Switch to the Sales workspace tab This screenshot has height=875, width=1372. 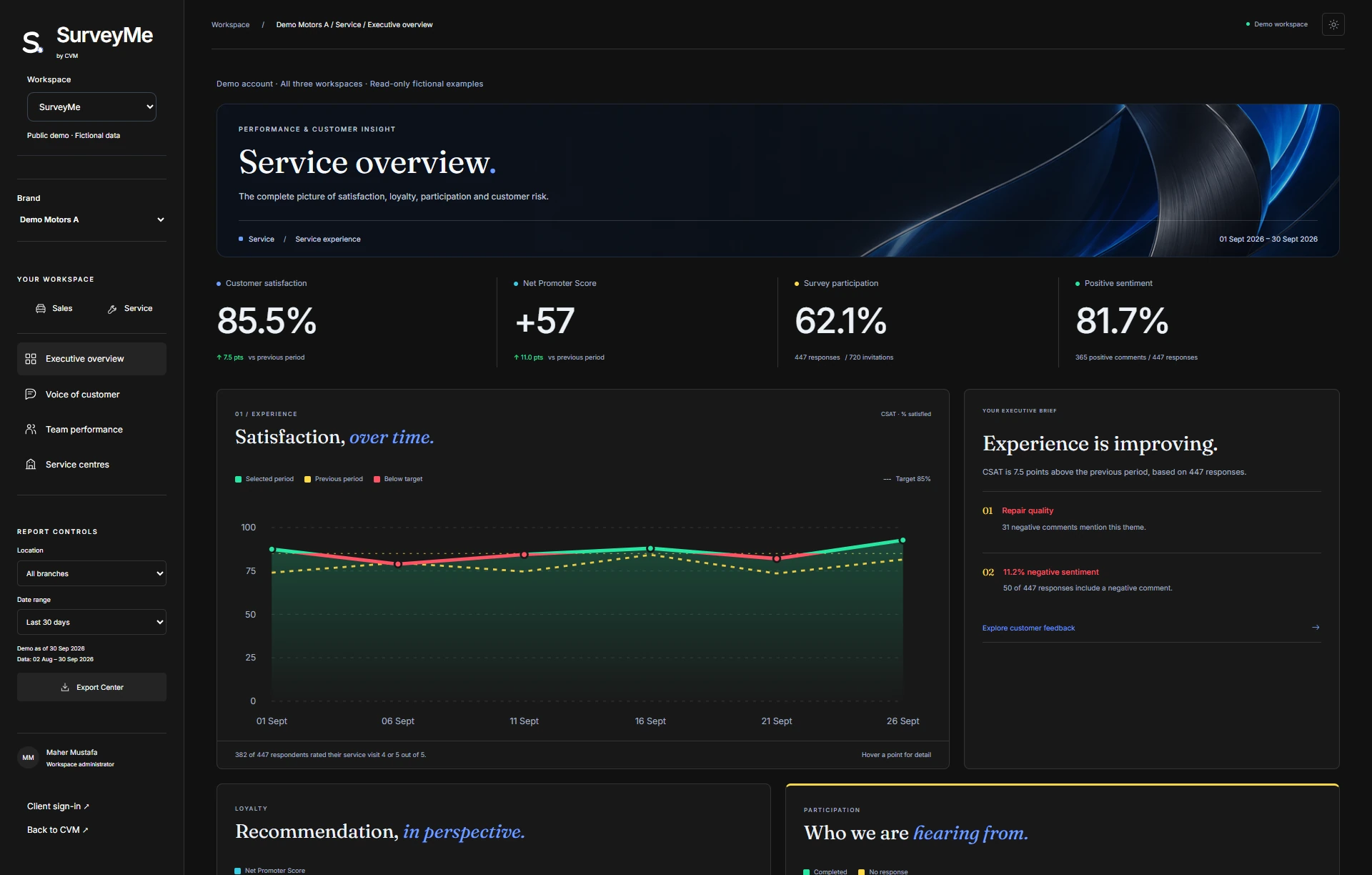tap(54, 308)
